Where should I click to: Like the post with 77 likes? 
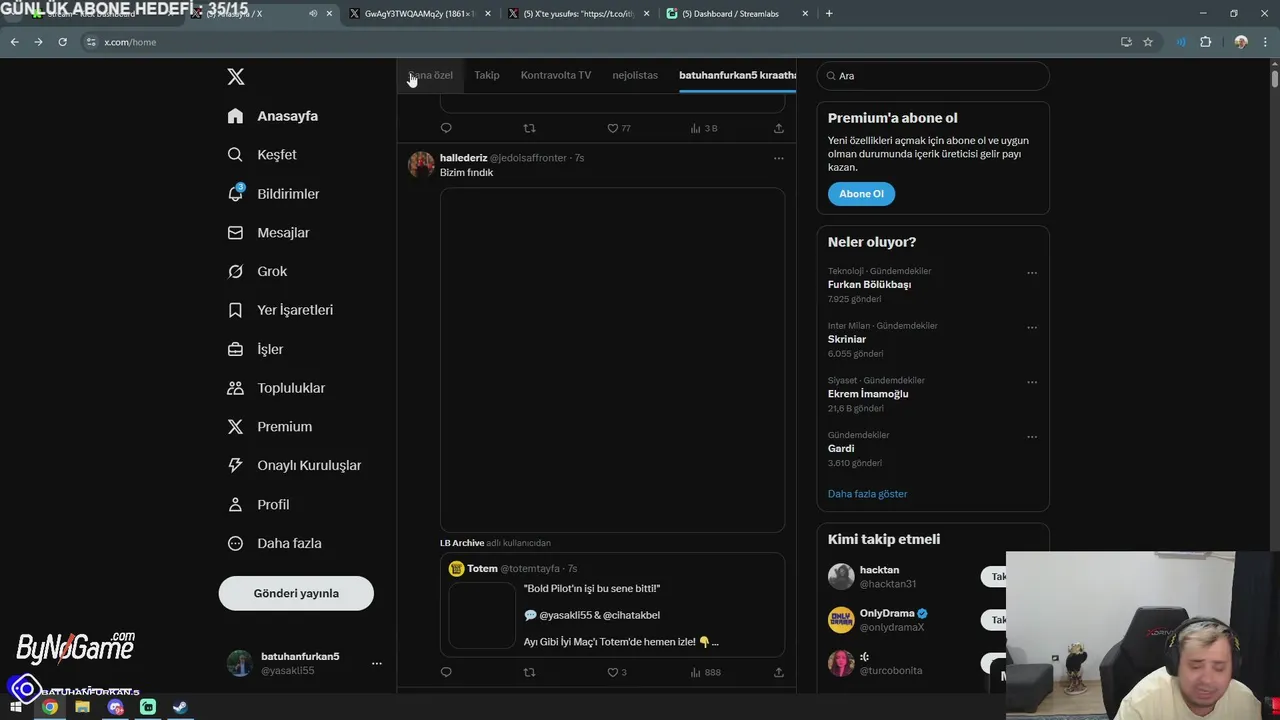[x=619, y=128]
